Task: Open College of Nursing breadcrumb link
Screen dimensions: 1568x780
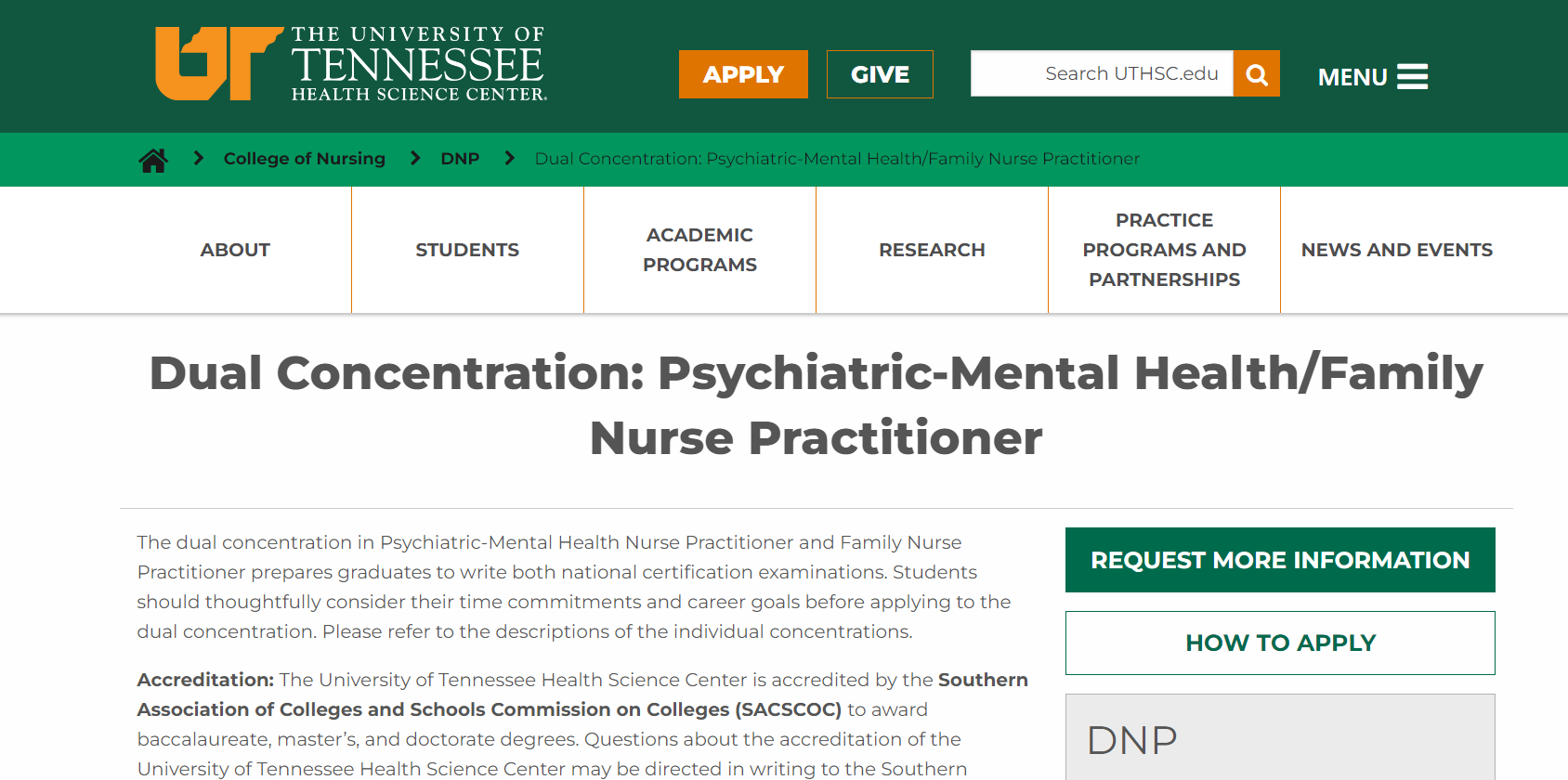Action: 305,159
